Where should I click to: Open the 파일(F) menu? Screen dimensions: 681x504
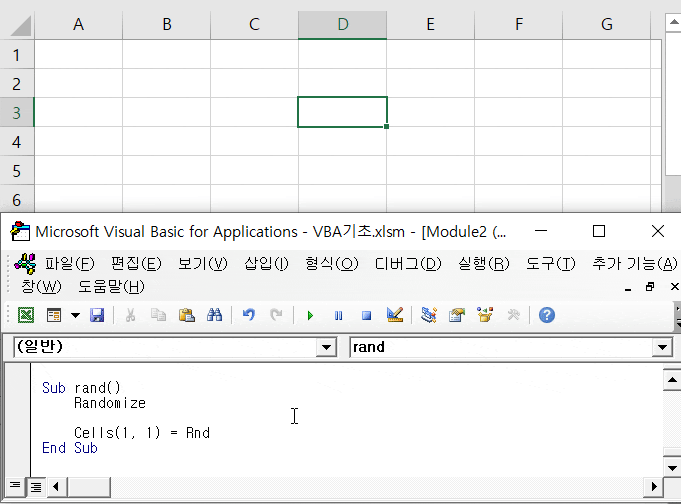click(x=69, y=263)
